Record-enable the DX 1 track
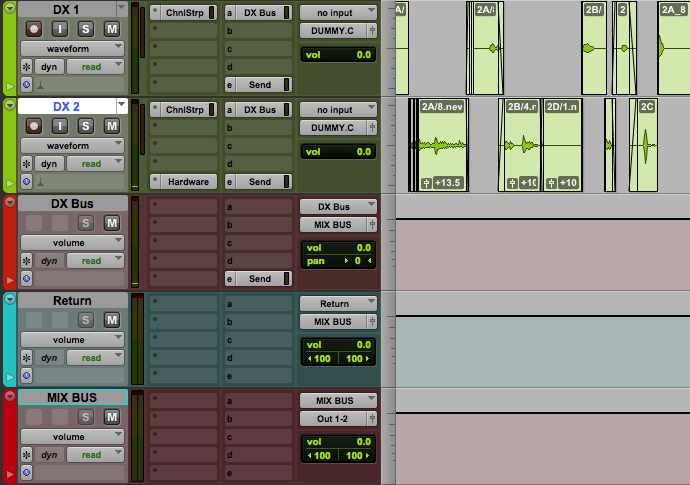The image size is (690, 485). coord(34,29)
